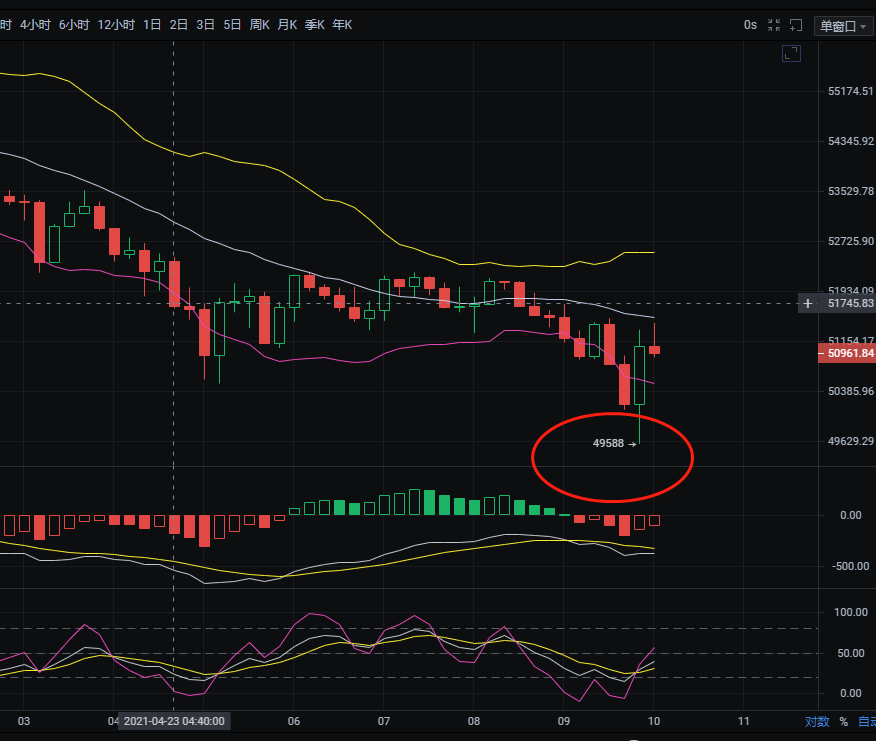Click the date label 07 on time axis
The width and height of the screenshot is (876, 741).
click(x=384, y=721)
